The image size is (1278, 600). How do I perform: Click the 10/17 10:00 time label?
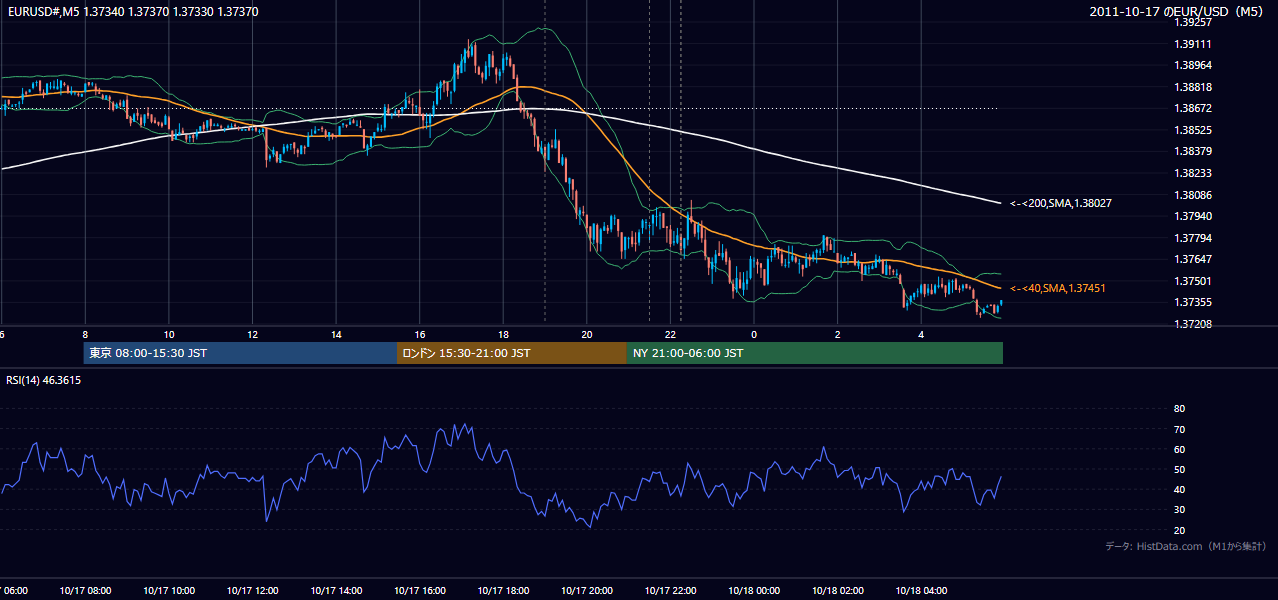click(169, 591)
